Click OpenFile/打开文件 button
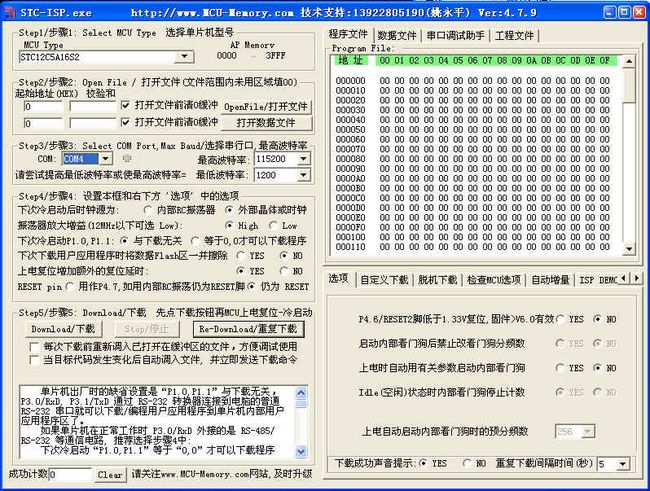Viewport: 650px width, 491px height. tap(266, 107)
